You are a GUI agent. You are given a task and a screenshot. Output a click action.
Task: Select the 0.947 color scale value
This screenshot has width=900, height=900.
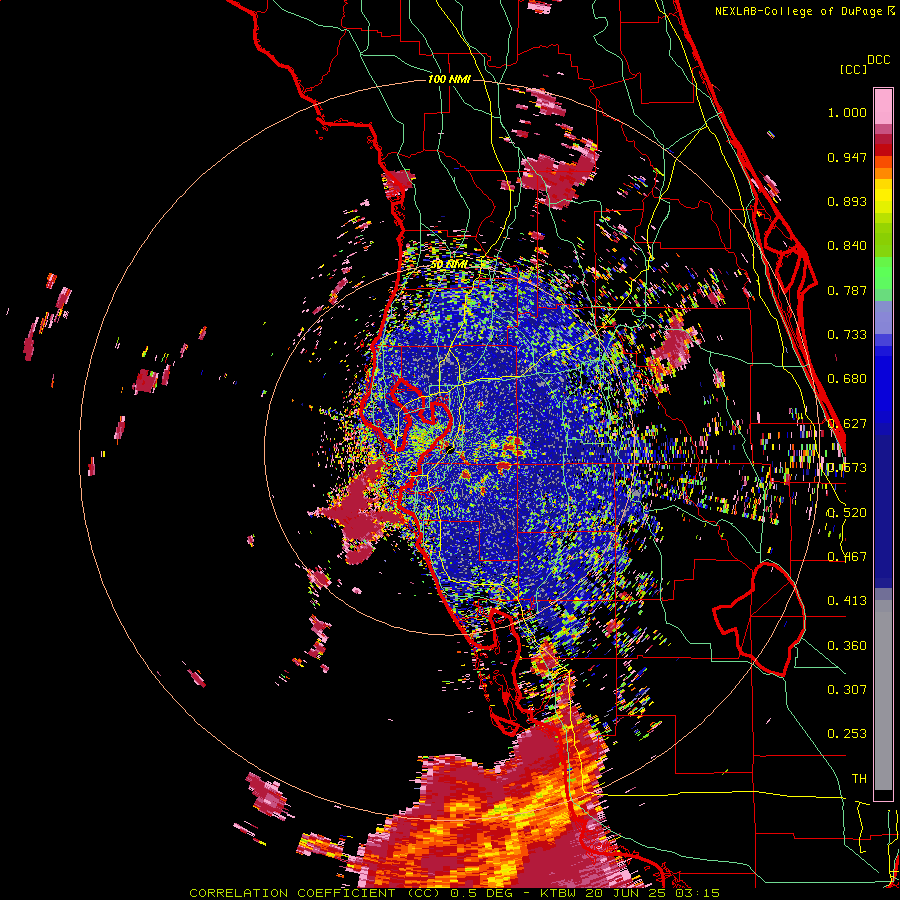click(x=847, y=157)
